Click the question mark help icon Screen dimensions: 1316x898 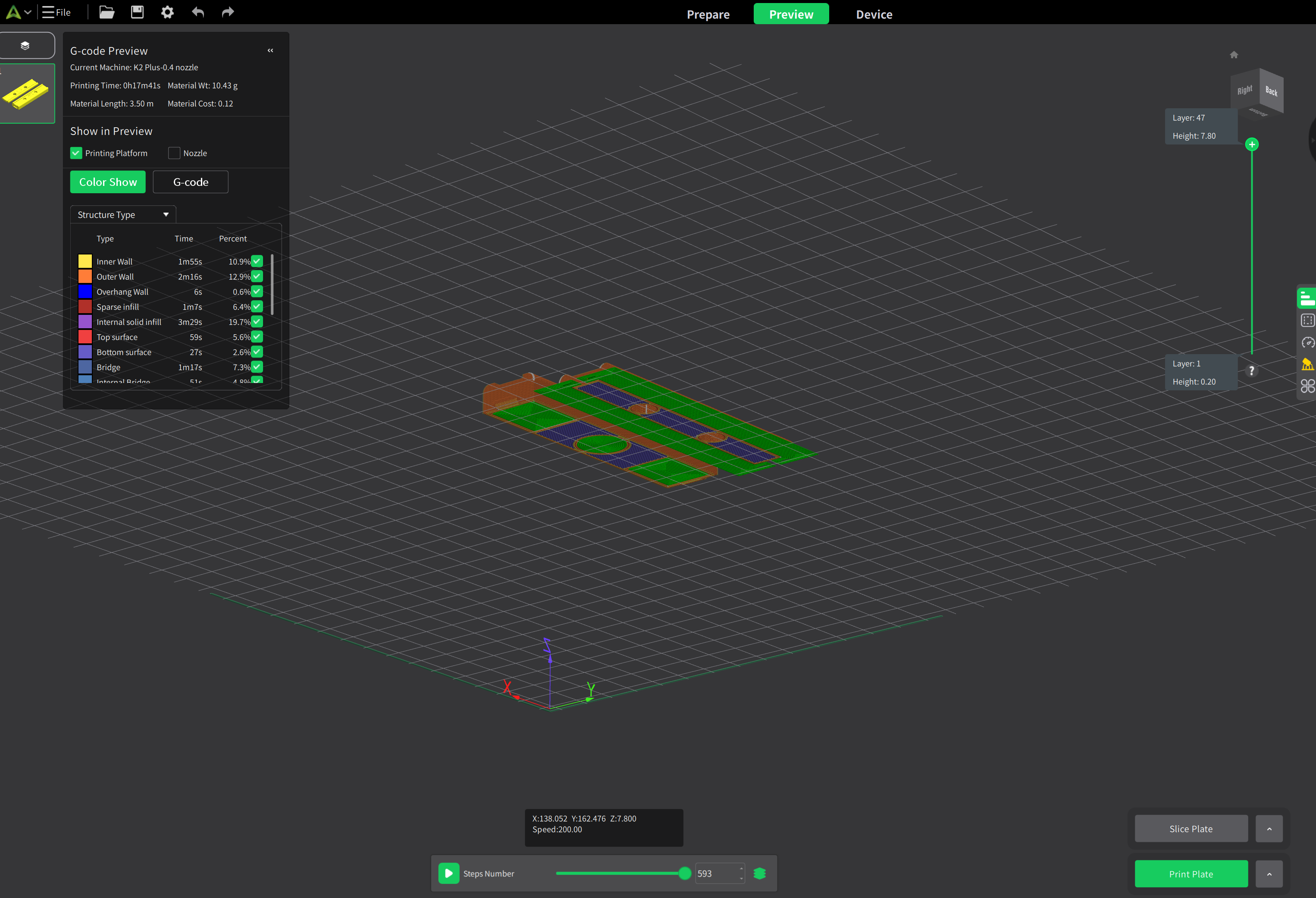(1251, 371)
